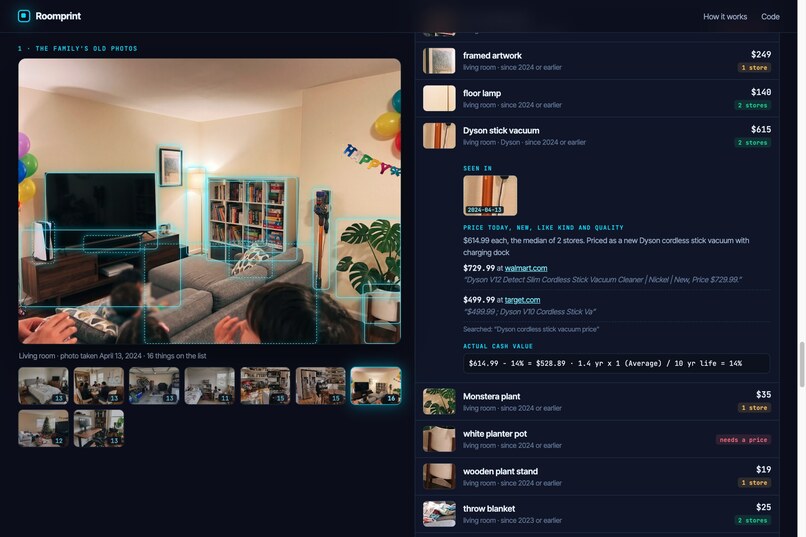Click the floor lamp item image
The width and height of the screenshot is (806, 537).
pyautogui.click(x=439, y=98)
